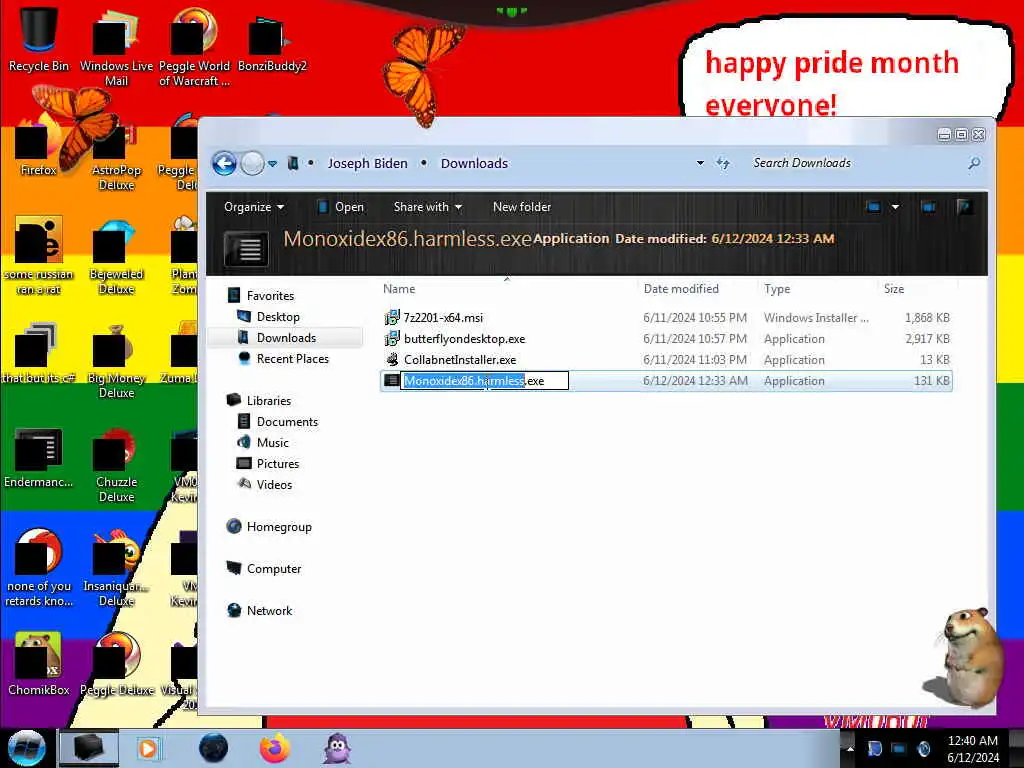The height and width of the screenshot is (768, 1024).
Task: Expand the address bar history dropdown
Action: pos(700,163)
